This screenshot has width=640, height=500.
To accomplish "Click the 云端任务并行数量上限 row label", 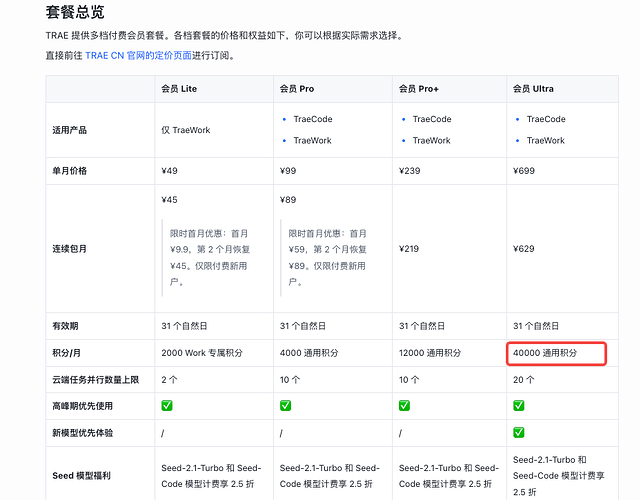I will coord(96,380).
